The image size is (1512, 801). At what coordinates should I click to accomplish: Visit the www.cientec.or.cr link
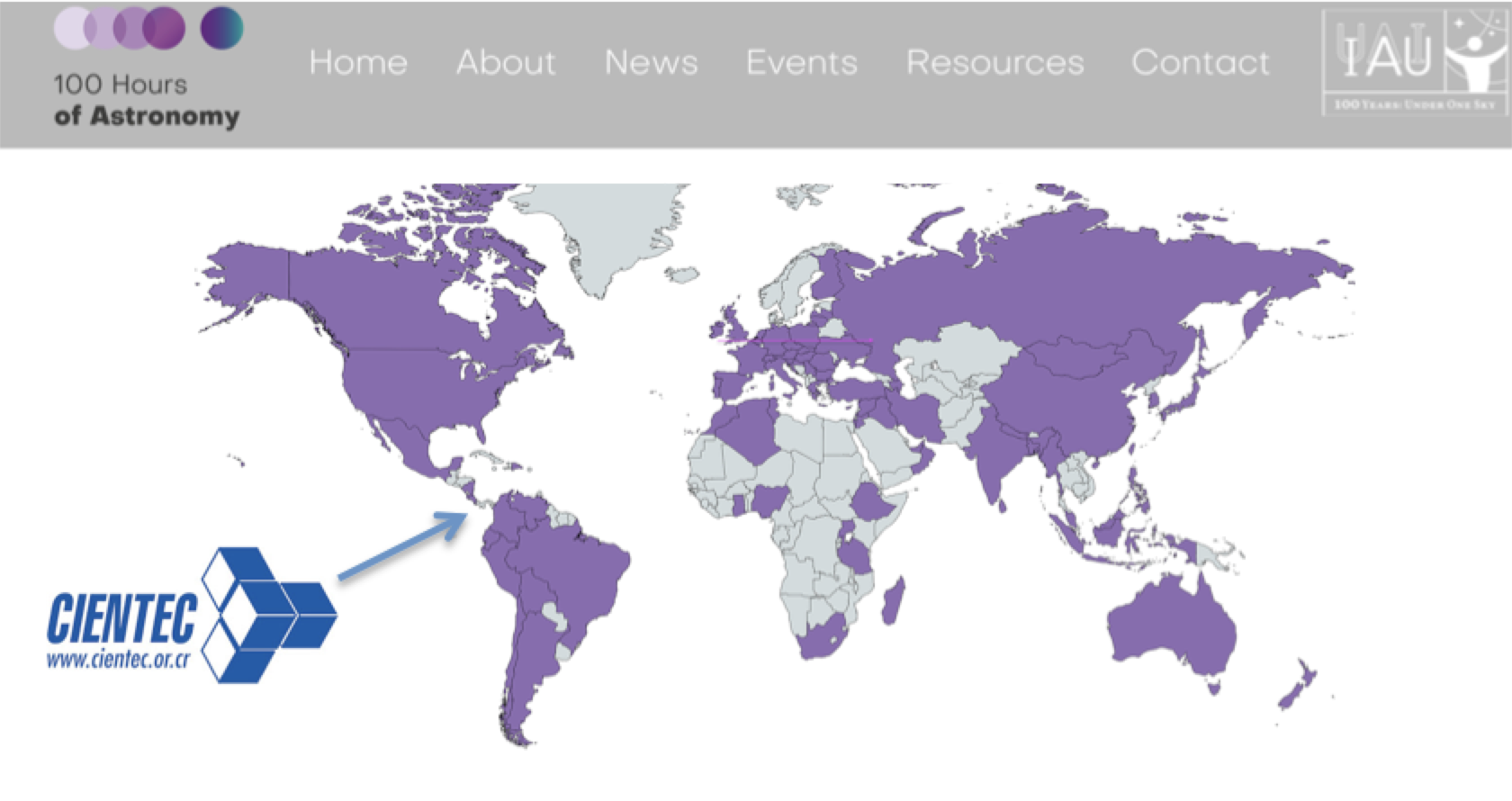pyautogui.click(x=118, y=661)
